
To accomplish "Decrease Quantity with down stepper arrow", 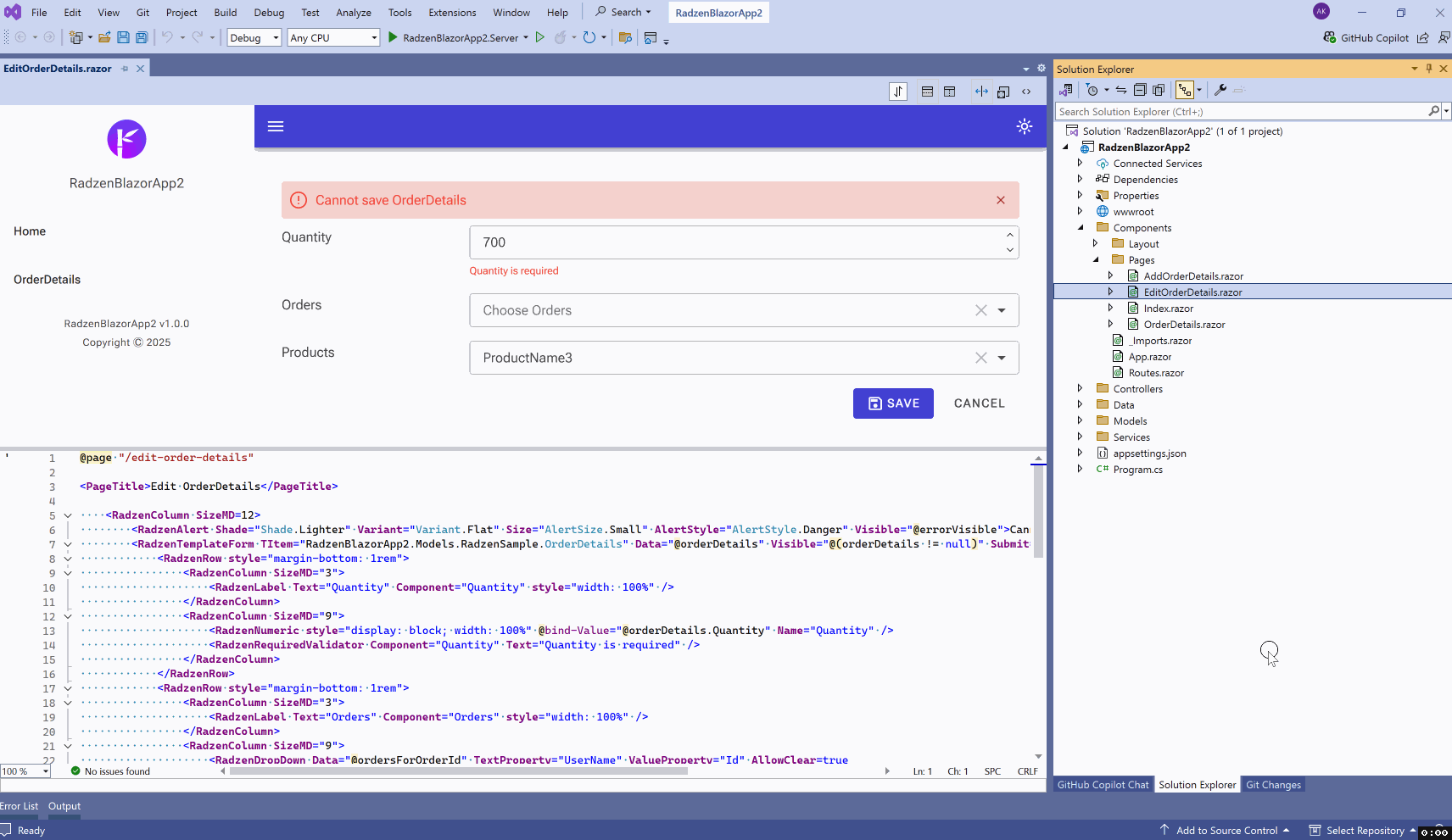I will (x=1009, y=249).
